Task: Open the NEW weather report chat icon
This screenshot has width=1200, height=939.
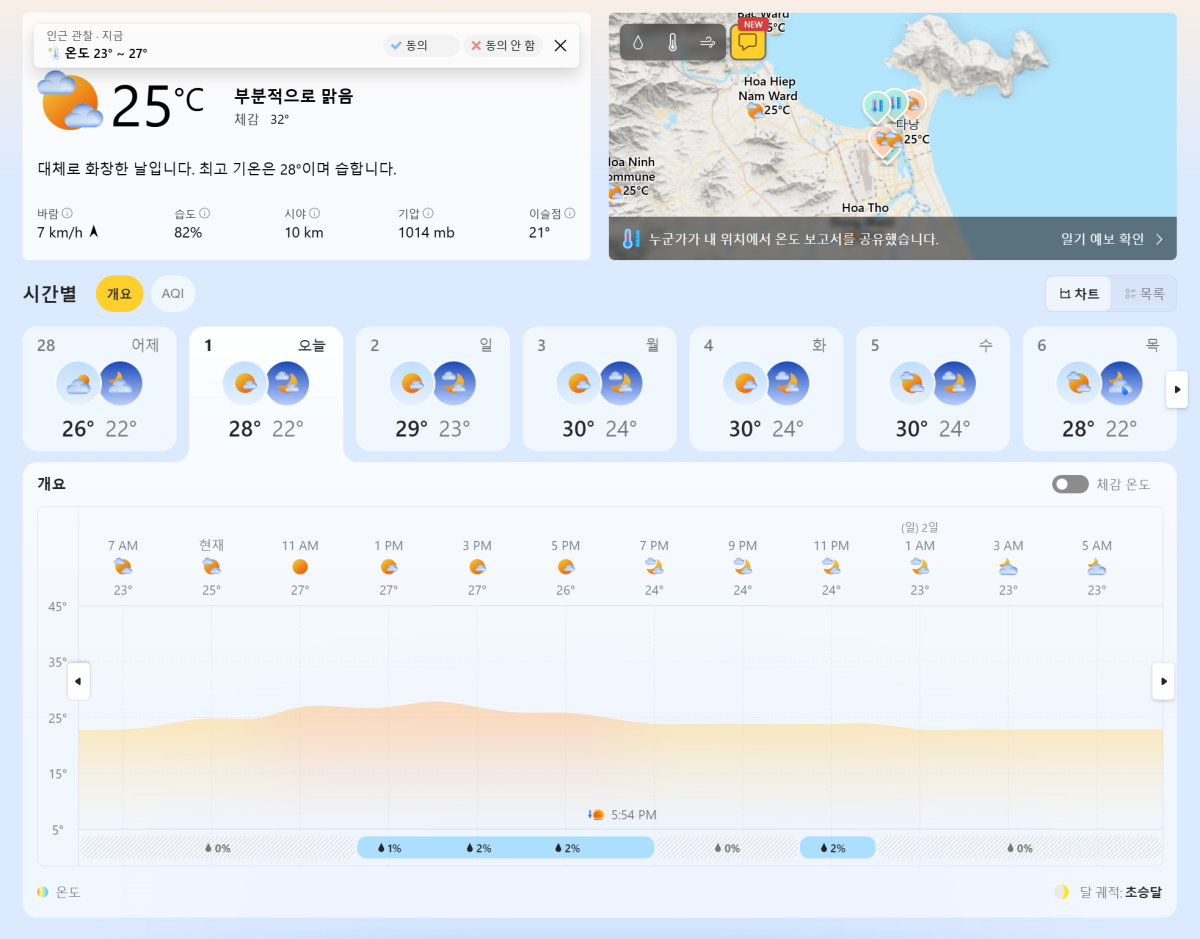Action: pos(747,42)
